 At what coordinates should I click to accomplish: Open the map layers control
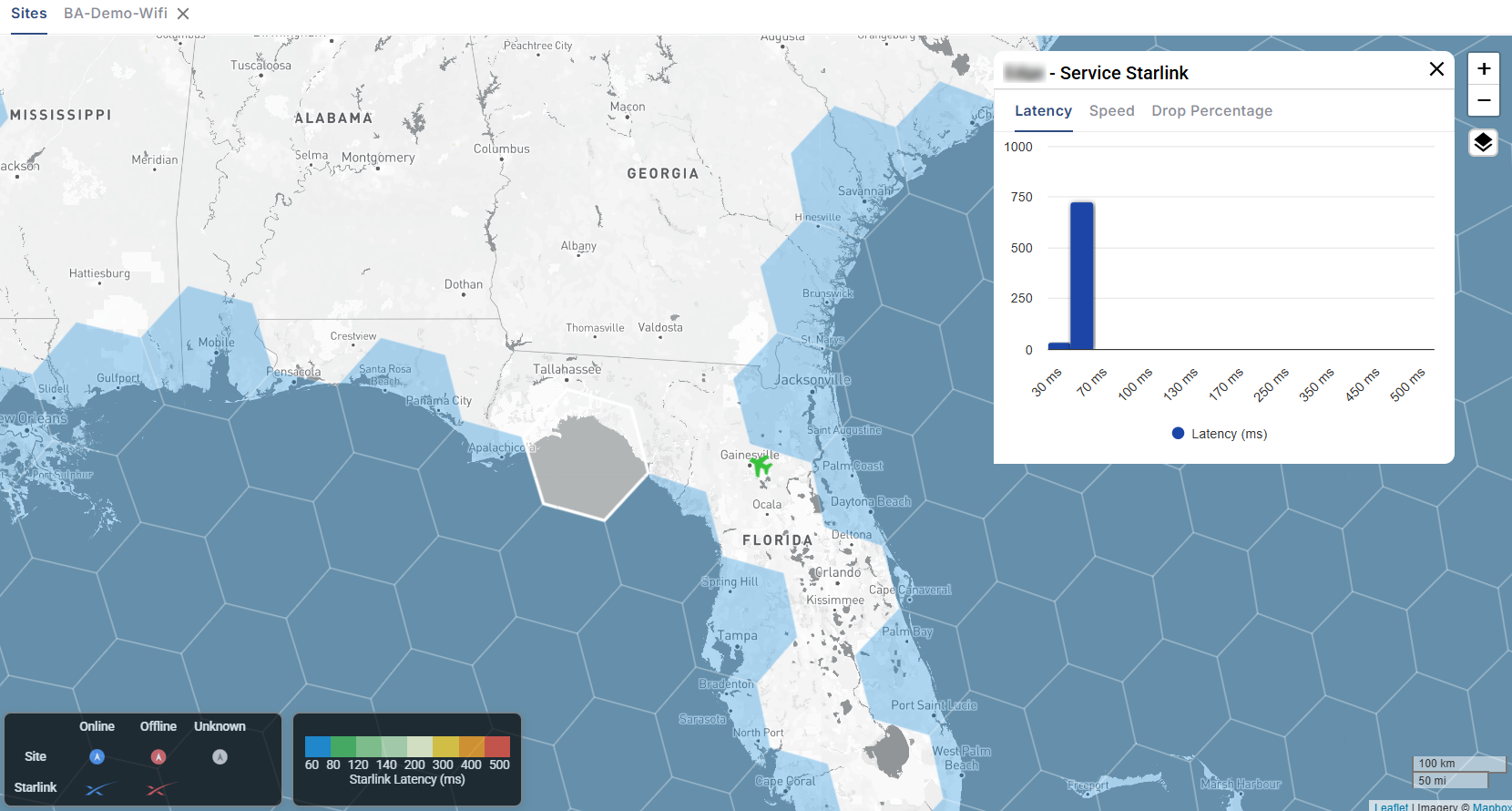coord(1483,142)
